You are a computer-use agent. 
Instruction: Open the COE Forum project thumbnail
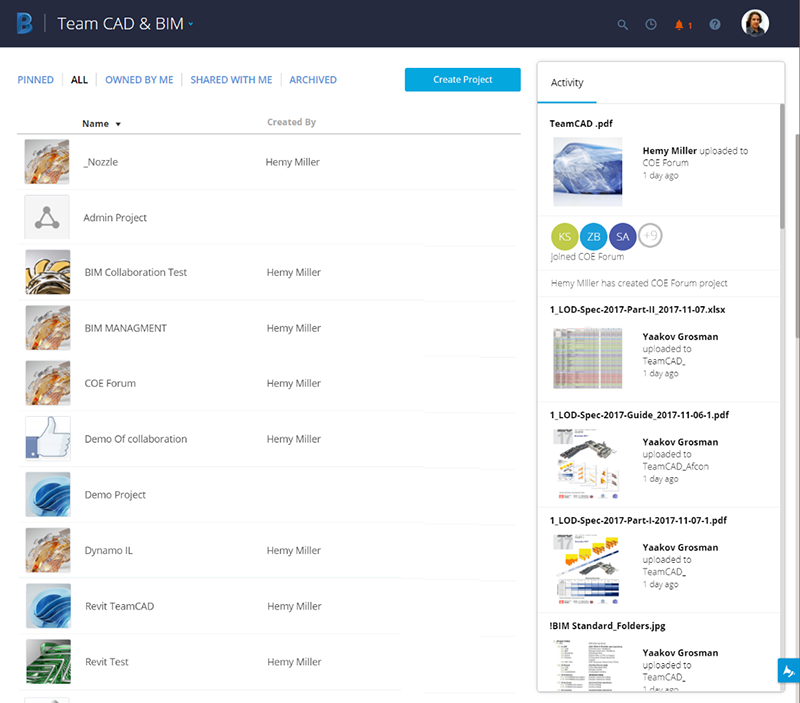48,383
